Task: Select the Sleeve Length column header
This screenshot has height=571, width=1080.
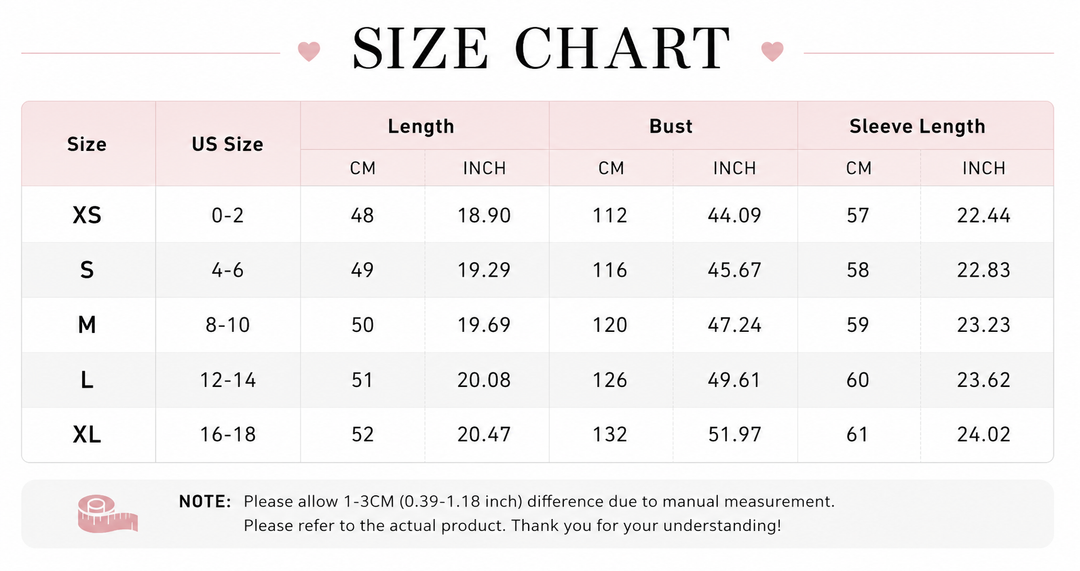Action: pyautogui.click(x=917, y=126)
